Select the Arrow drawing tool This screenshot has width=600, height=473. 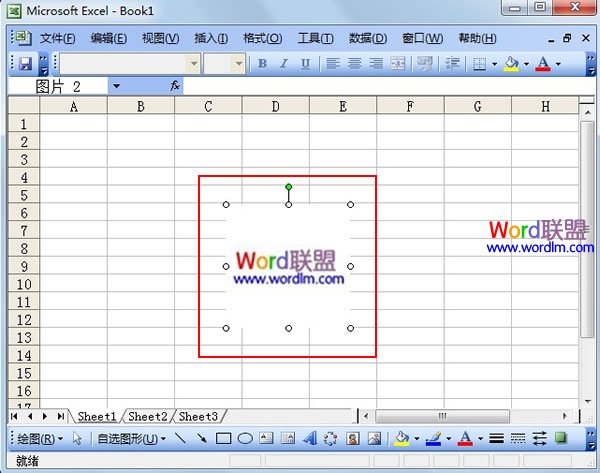tap(202, 439)
